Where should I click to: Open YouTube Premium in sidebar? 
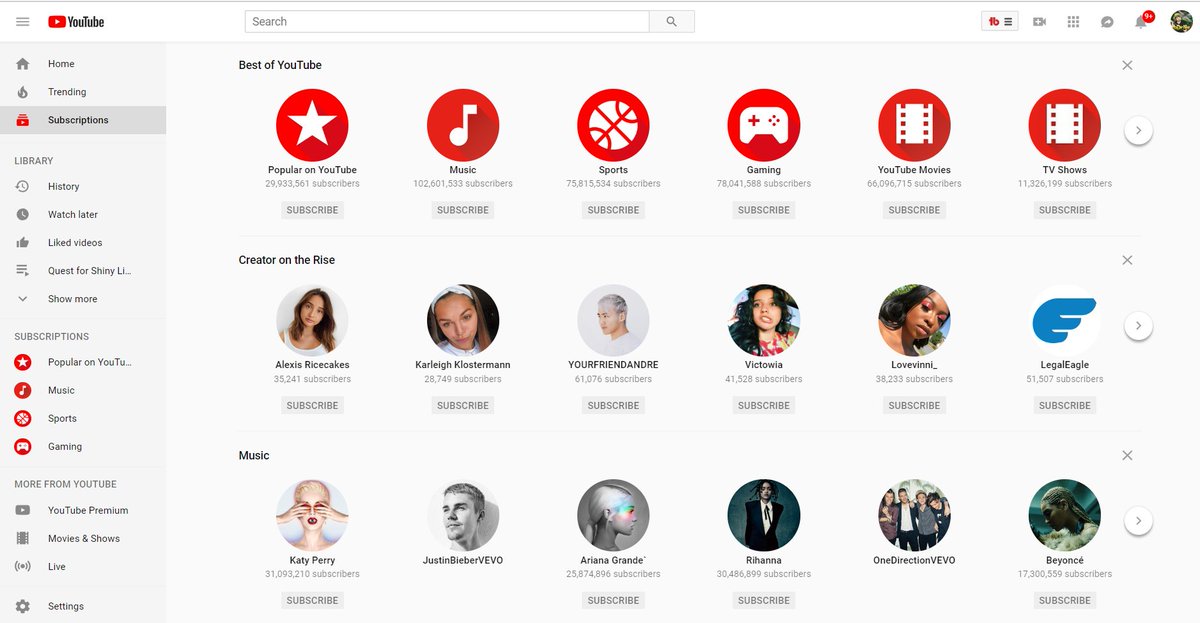tap(83, 510)
